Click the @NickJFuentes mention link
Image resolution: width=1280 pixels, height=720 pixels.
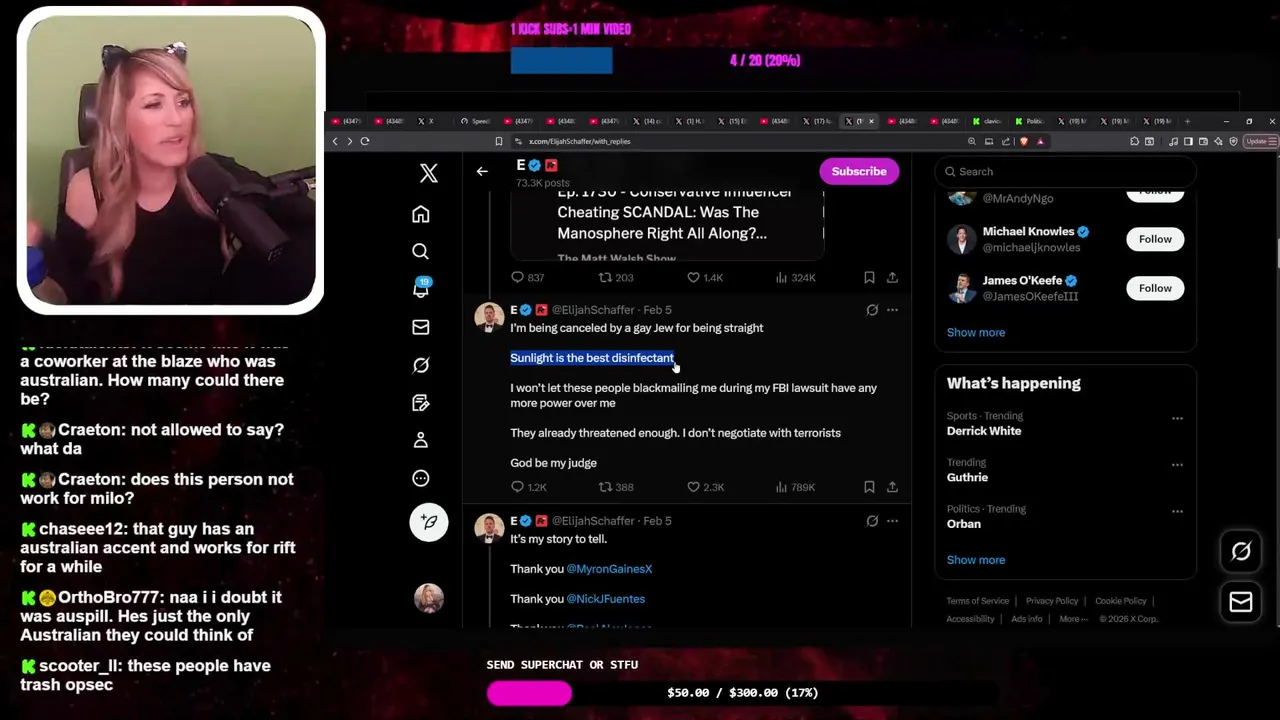coord(606,599)
